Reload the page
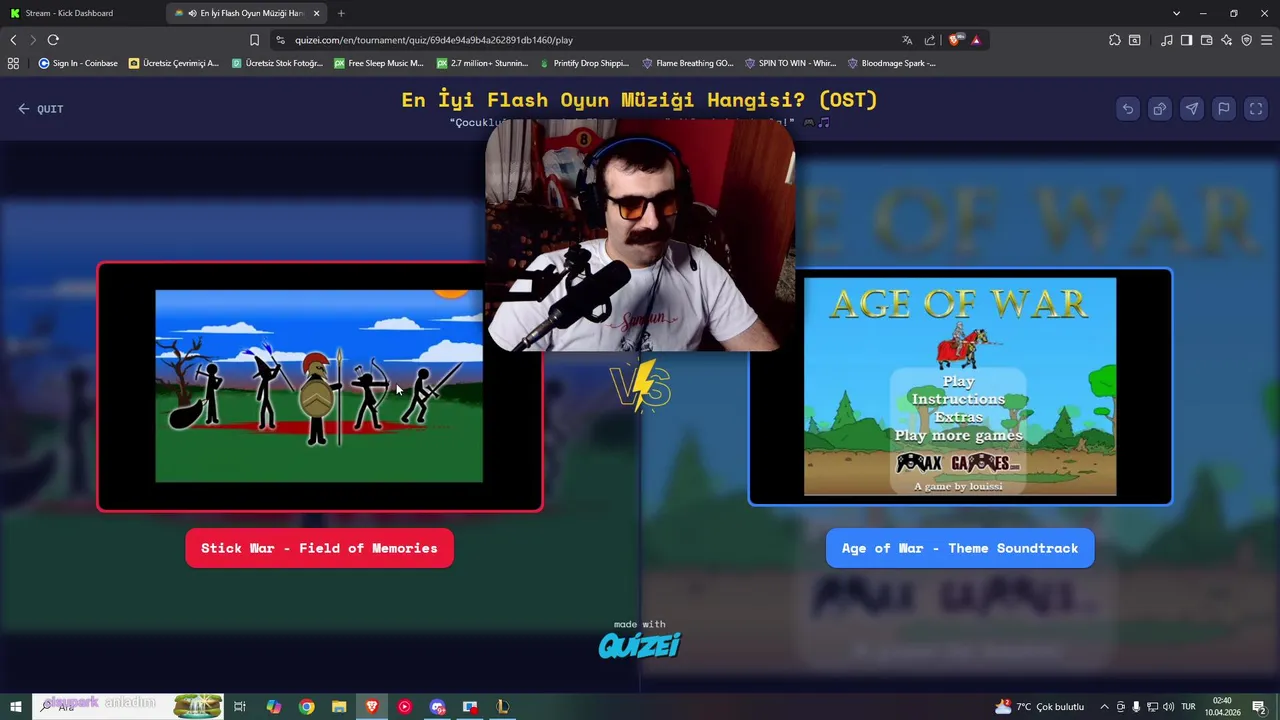The width and height of the screenshot is (1280, 720). [x=53, y=40]
